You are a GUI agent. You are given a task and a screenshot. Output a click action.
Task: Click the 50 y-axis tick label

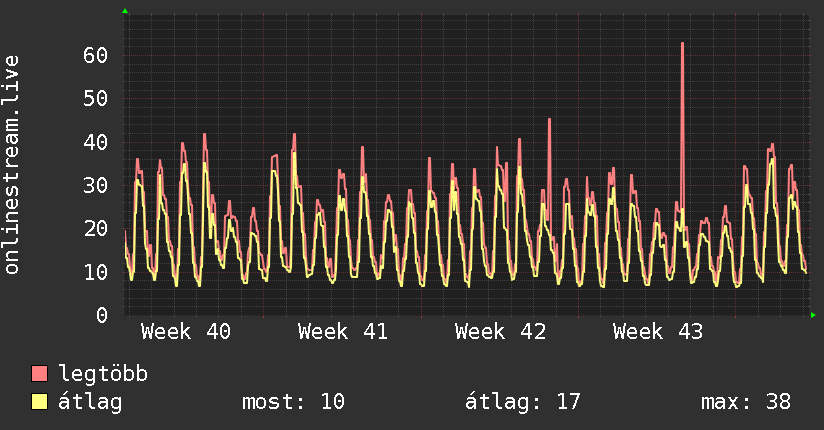[x=96, y=98]
